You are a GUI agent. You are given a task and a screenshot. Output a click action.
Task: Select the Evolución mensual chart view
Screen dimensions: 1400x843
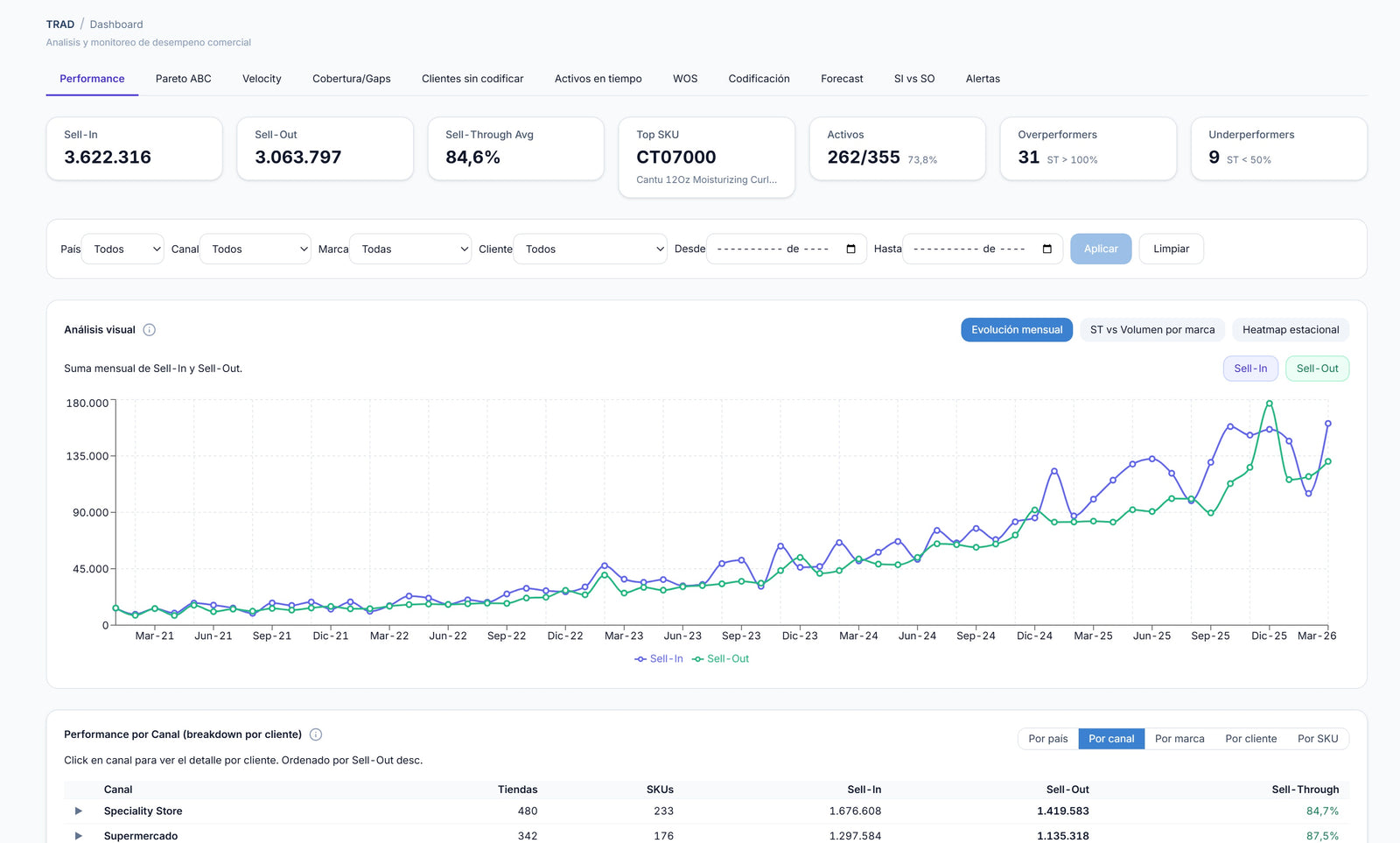pyautogui.click(x=1017, y=330)
